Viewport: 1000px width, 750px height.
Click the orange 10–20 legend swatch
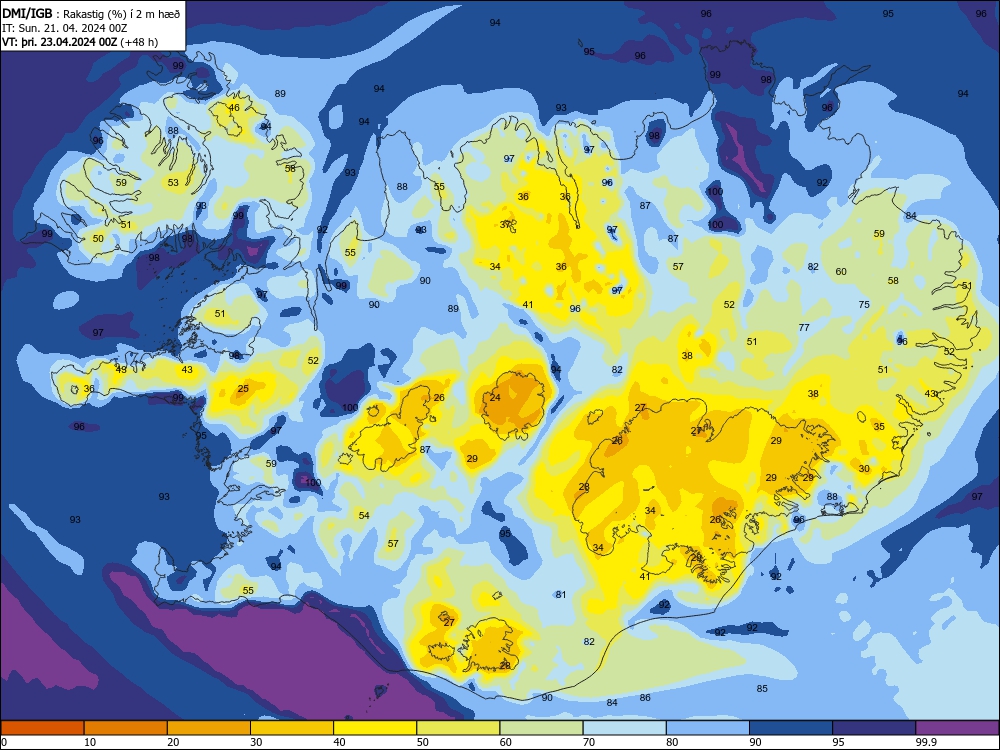pos(126,728)
